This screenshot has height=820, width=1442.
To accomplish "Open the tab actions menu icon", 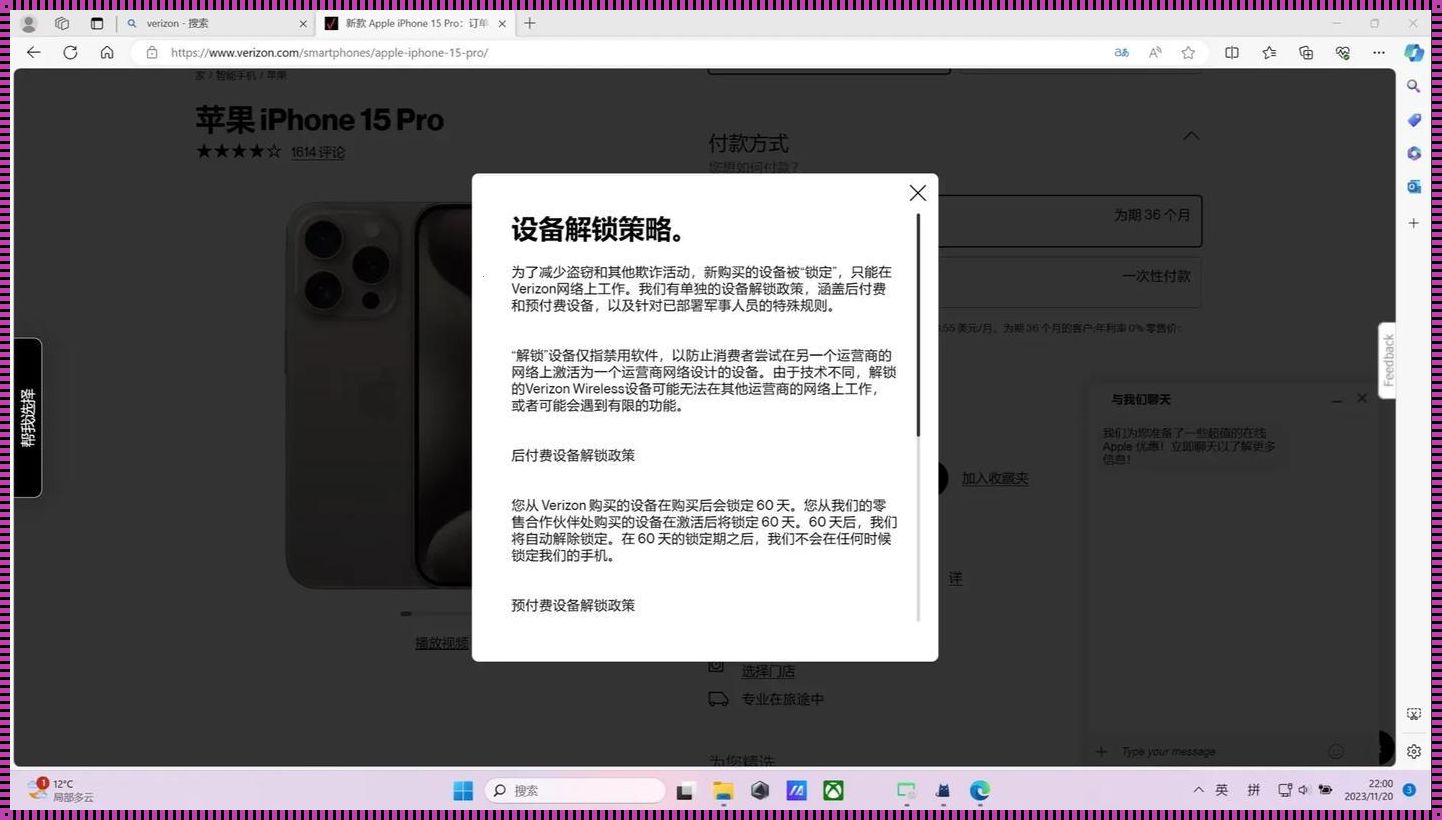I will tap(97, 23).
